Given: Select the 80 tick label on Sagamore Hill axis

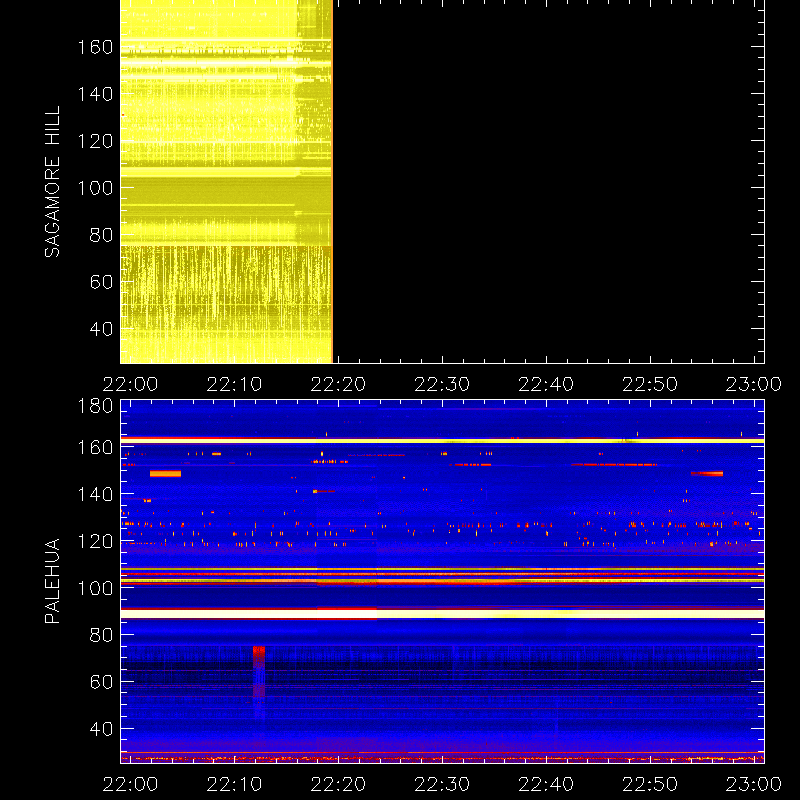Looking at the screenshot, I should pos(101,235).
